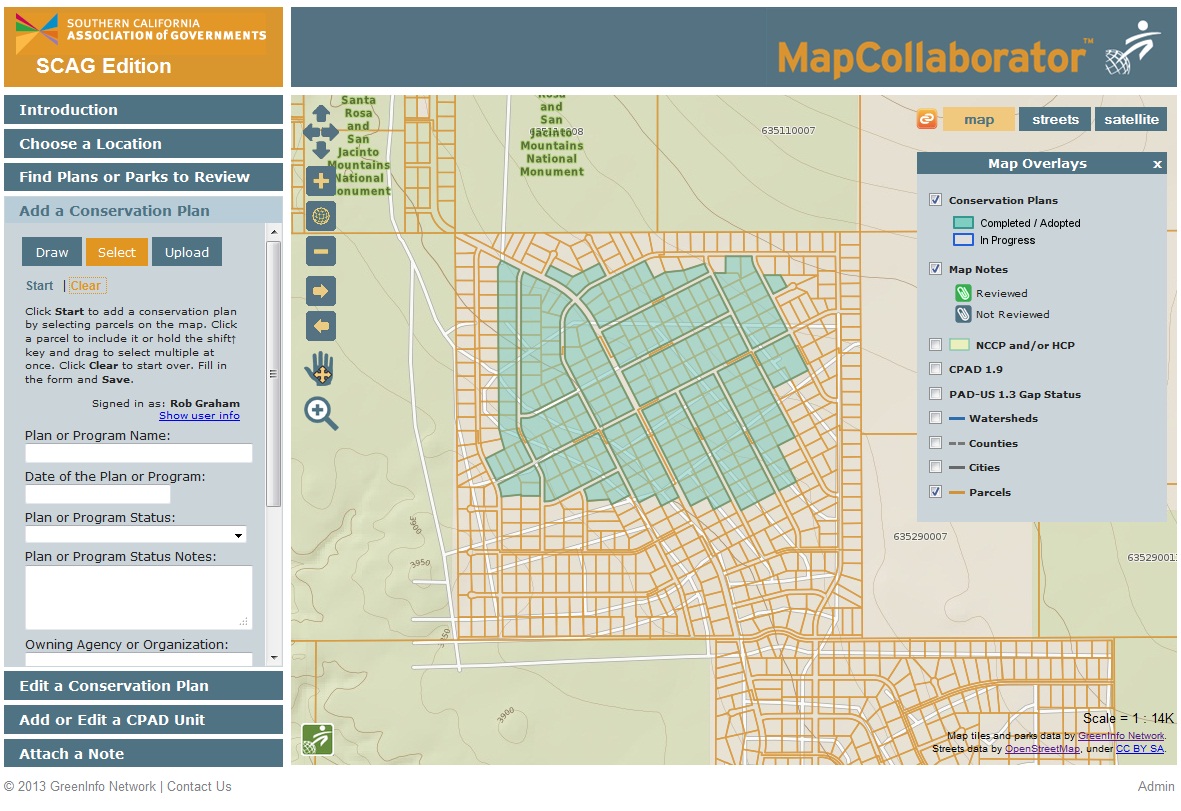Switch to map base layer
This screenshot has width=1181, height=811.
tap(978, 120)
